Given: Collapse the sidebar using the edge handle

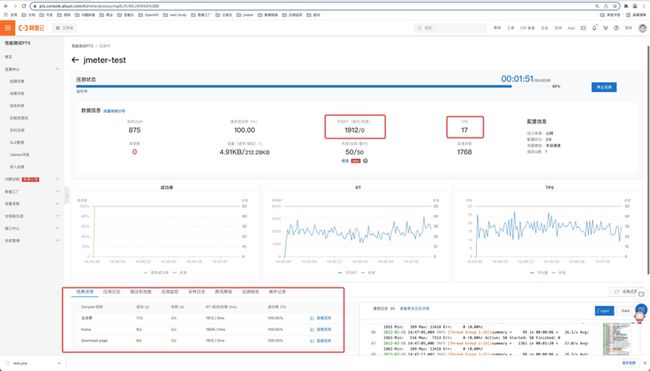Looking at the screenshot, I should click(66, 195).
